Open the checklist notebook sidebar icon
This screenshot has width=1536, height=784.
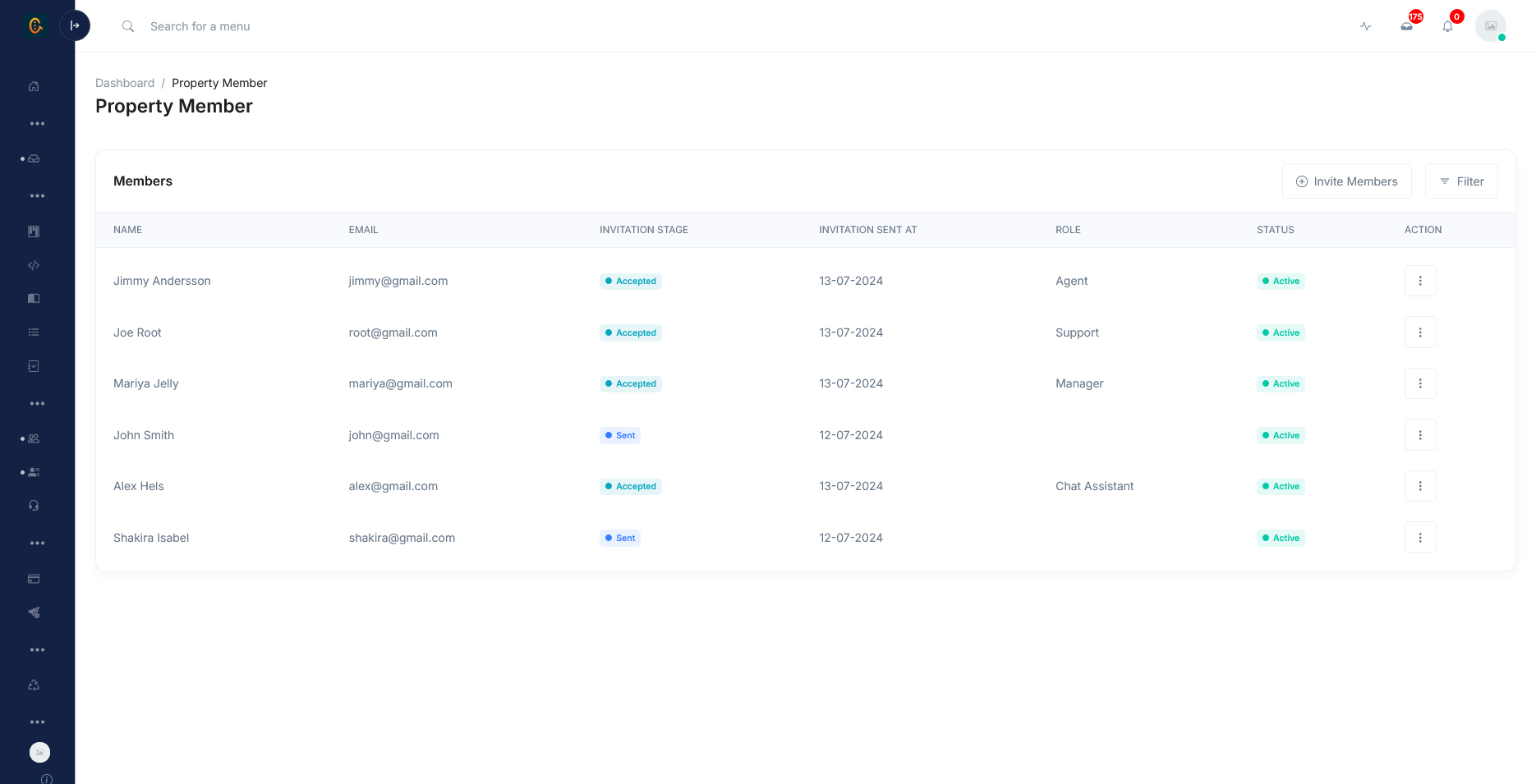(34, 366)
